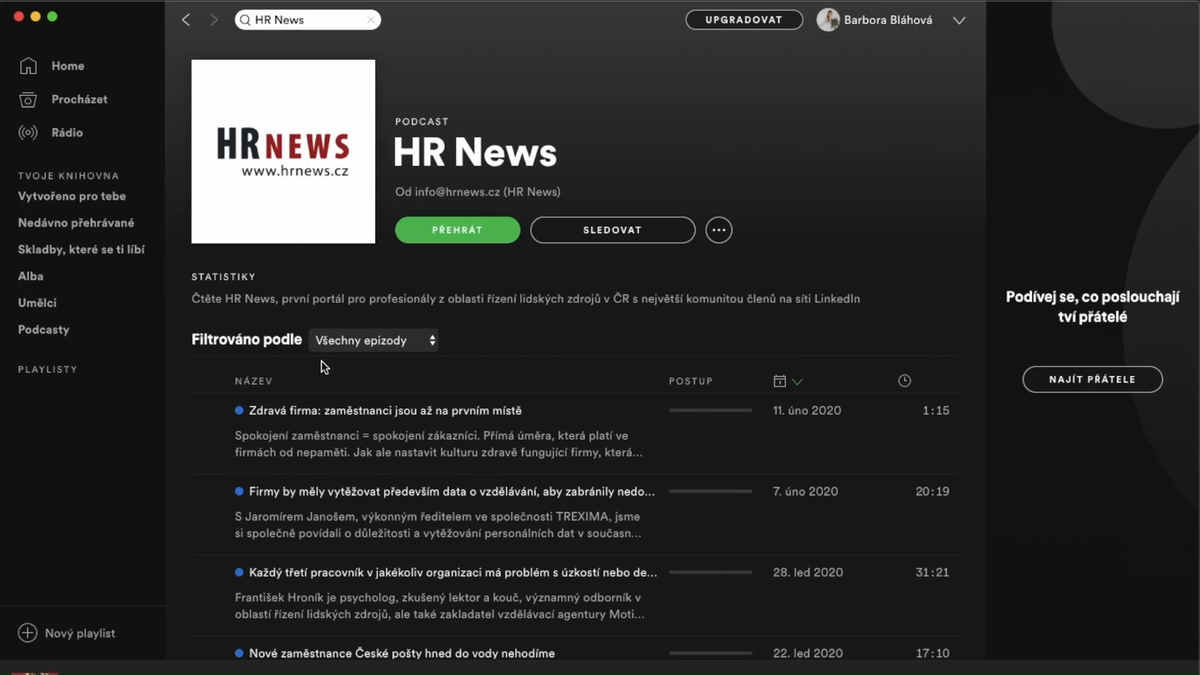
Task: Click the author line Od info@hrnews.cz
Action: coord(478,192)
